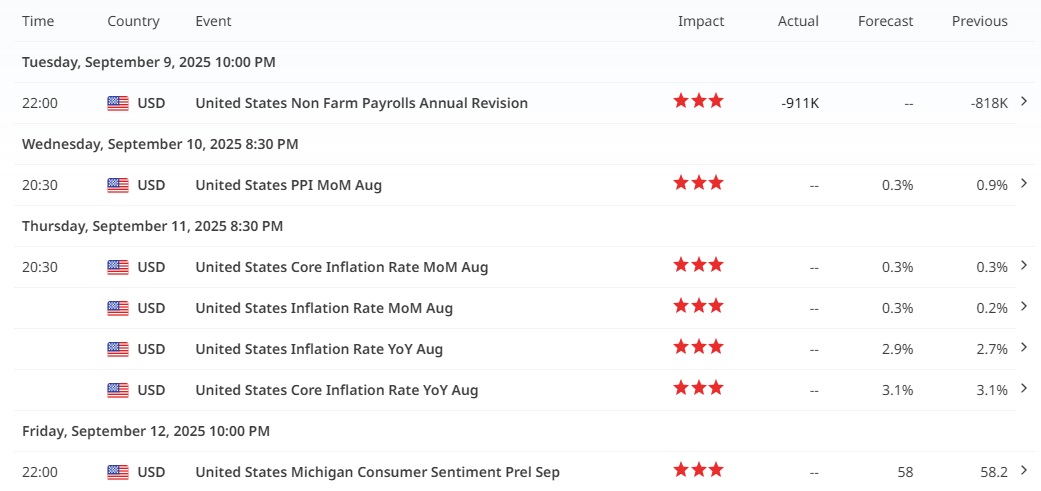Click the flag icon for Core Inflation MoM
The image size is (1041, 491).
click(118, 267)
